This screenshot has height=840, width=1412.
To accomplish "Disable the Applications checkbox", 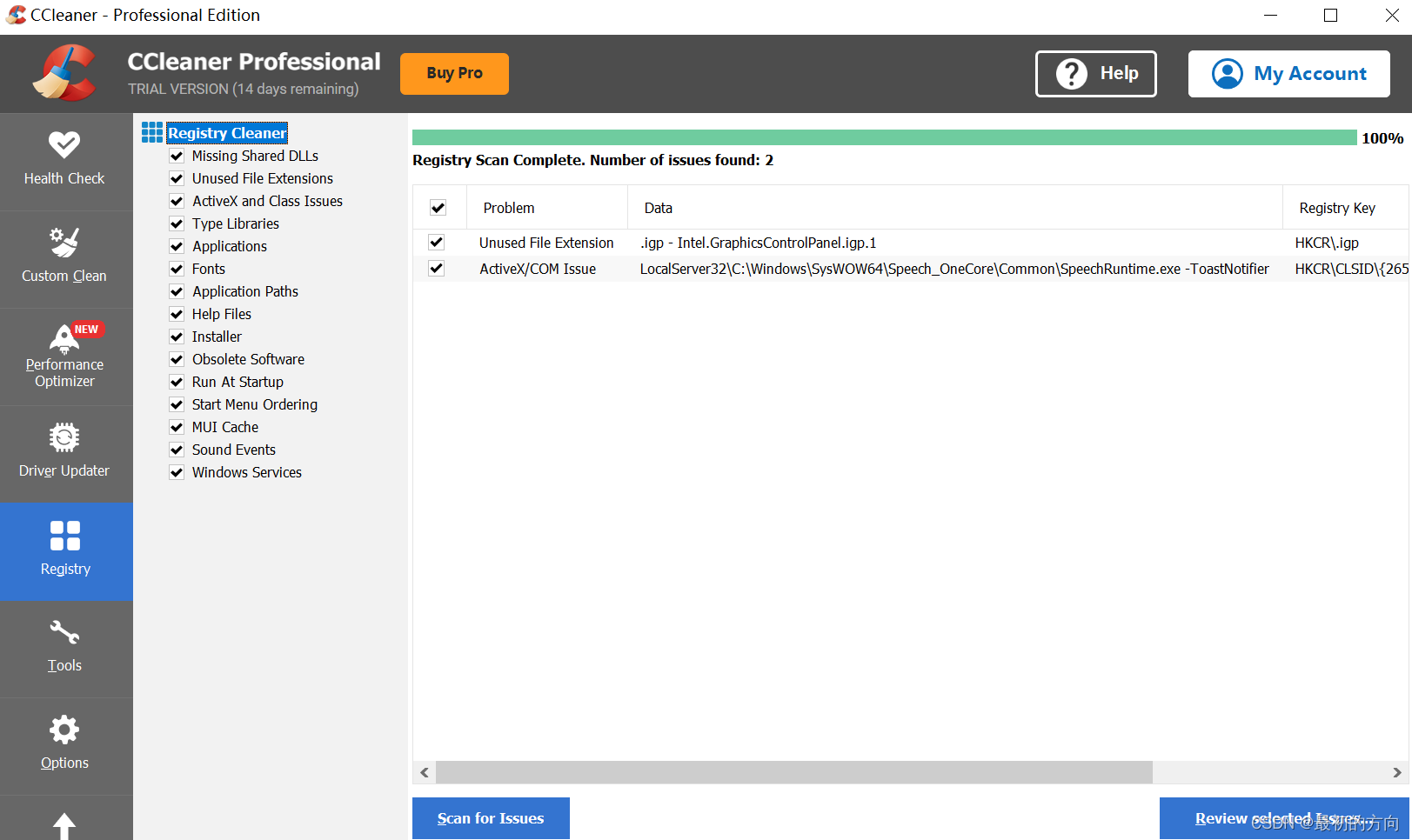I will pyautogui.click(x=177, y=246).
